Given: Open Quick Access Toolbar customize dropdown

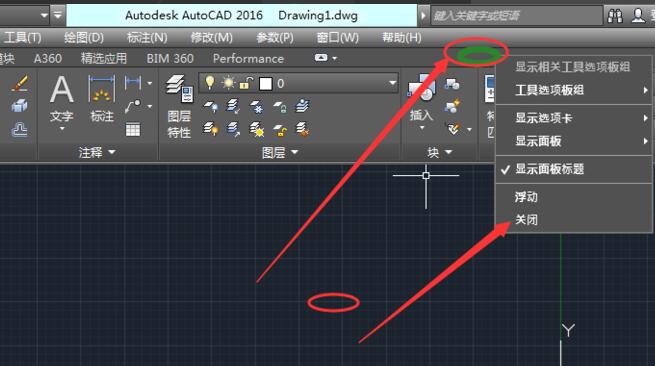Looking at the screenshot, I should (58, 15).
